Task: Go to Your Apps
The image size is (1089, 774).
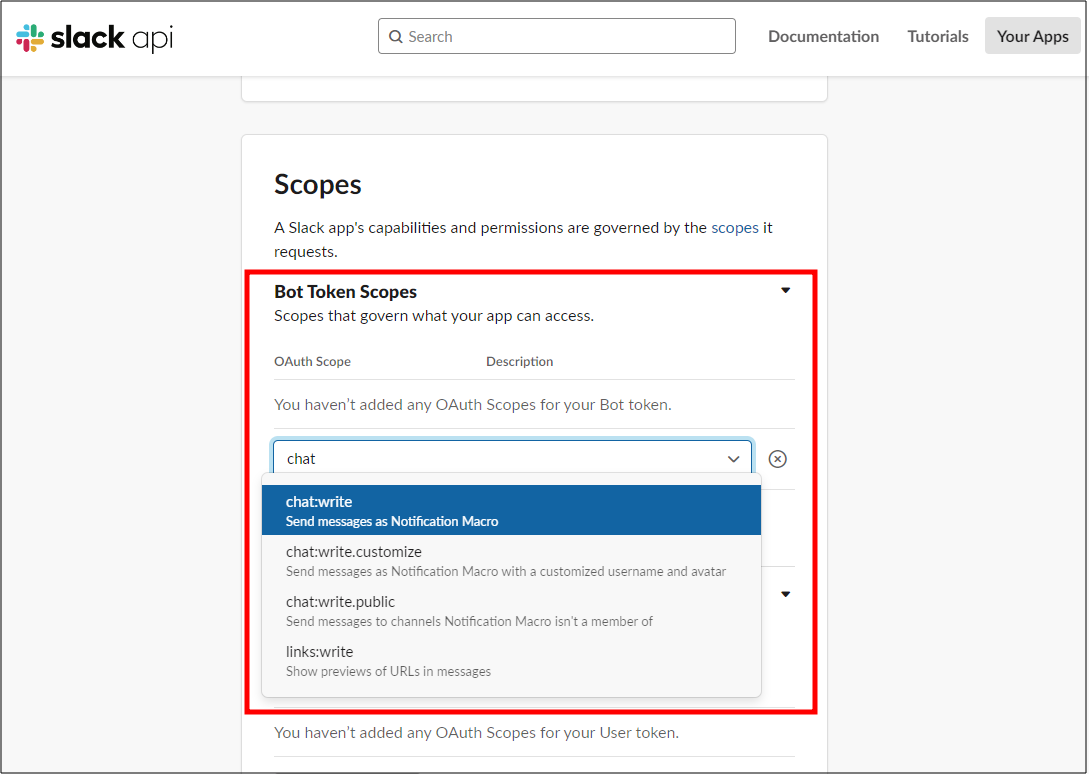Action: pos(1032,36)
